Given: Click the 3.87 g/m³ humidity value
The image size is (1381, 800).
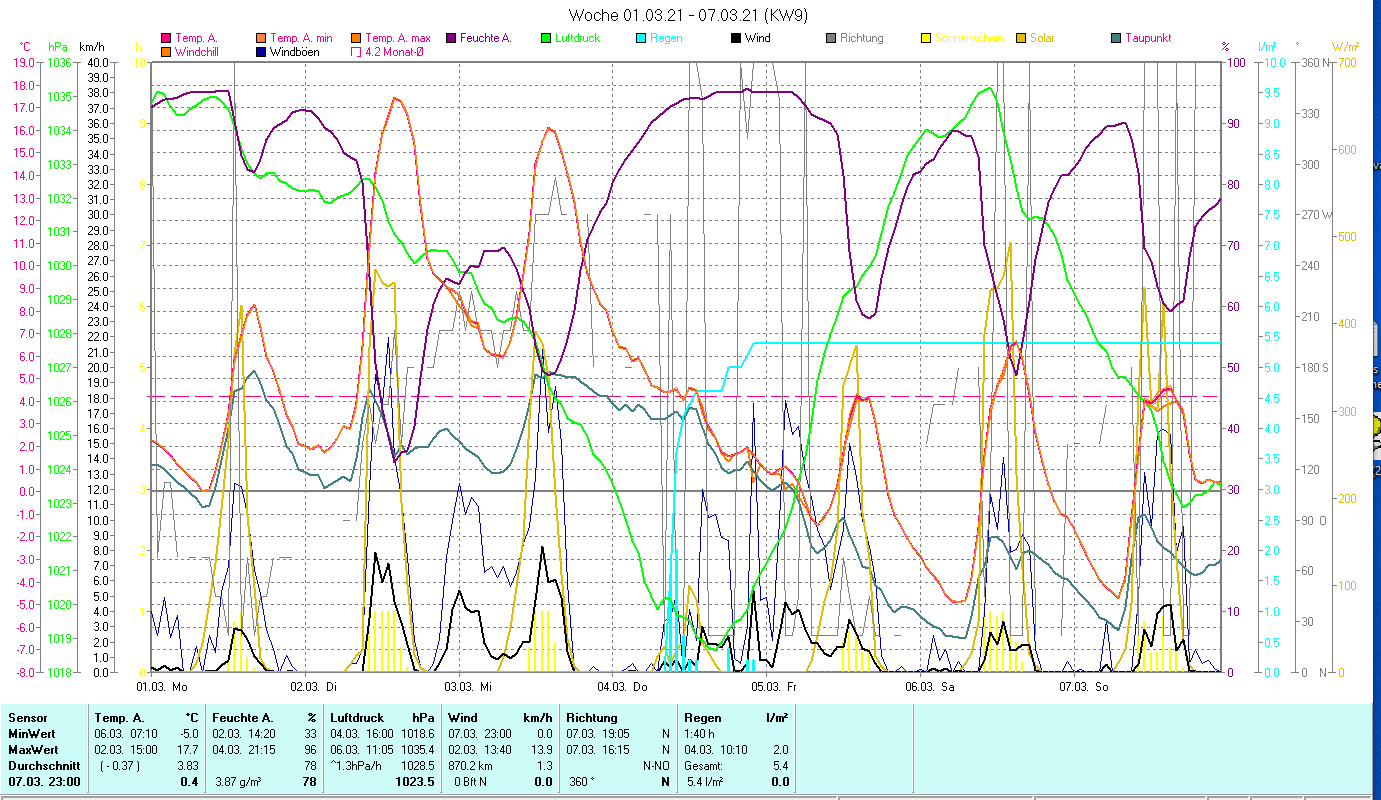Looking at the screenshot, I should tap(238, 782).
